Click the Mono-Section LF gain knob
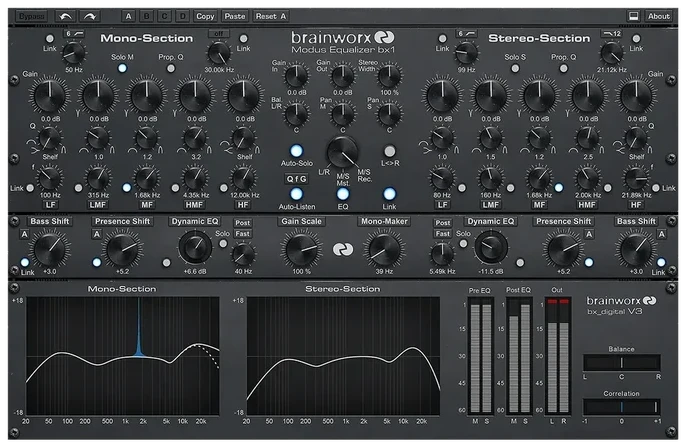 click(x=50, y=96)
